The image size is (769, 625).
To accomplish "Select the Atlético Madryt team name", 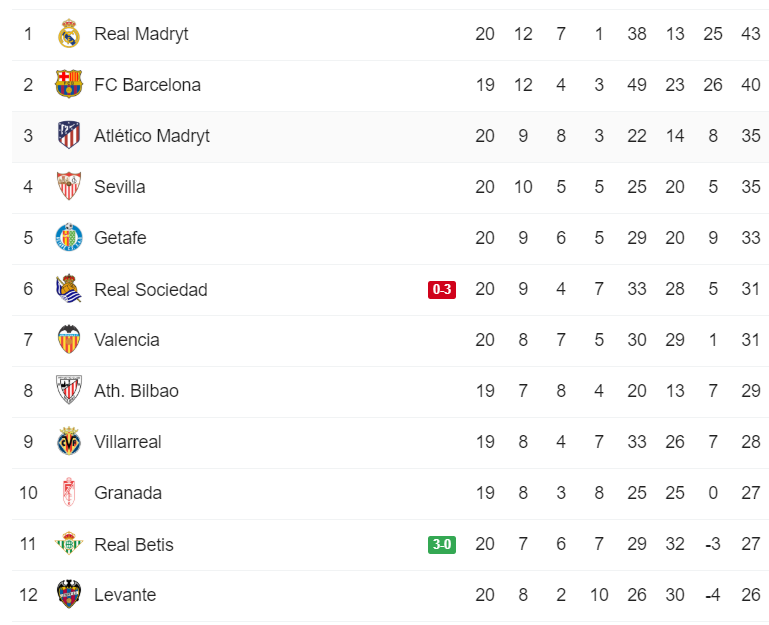I will pyautogui.click(x=152, y=136).
